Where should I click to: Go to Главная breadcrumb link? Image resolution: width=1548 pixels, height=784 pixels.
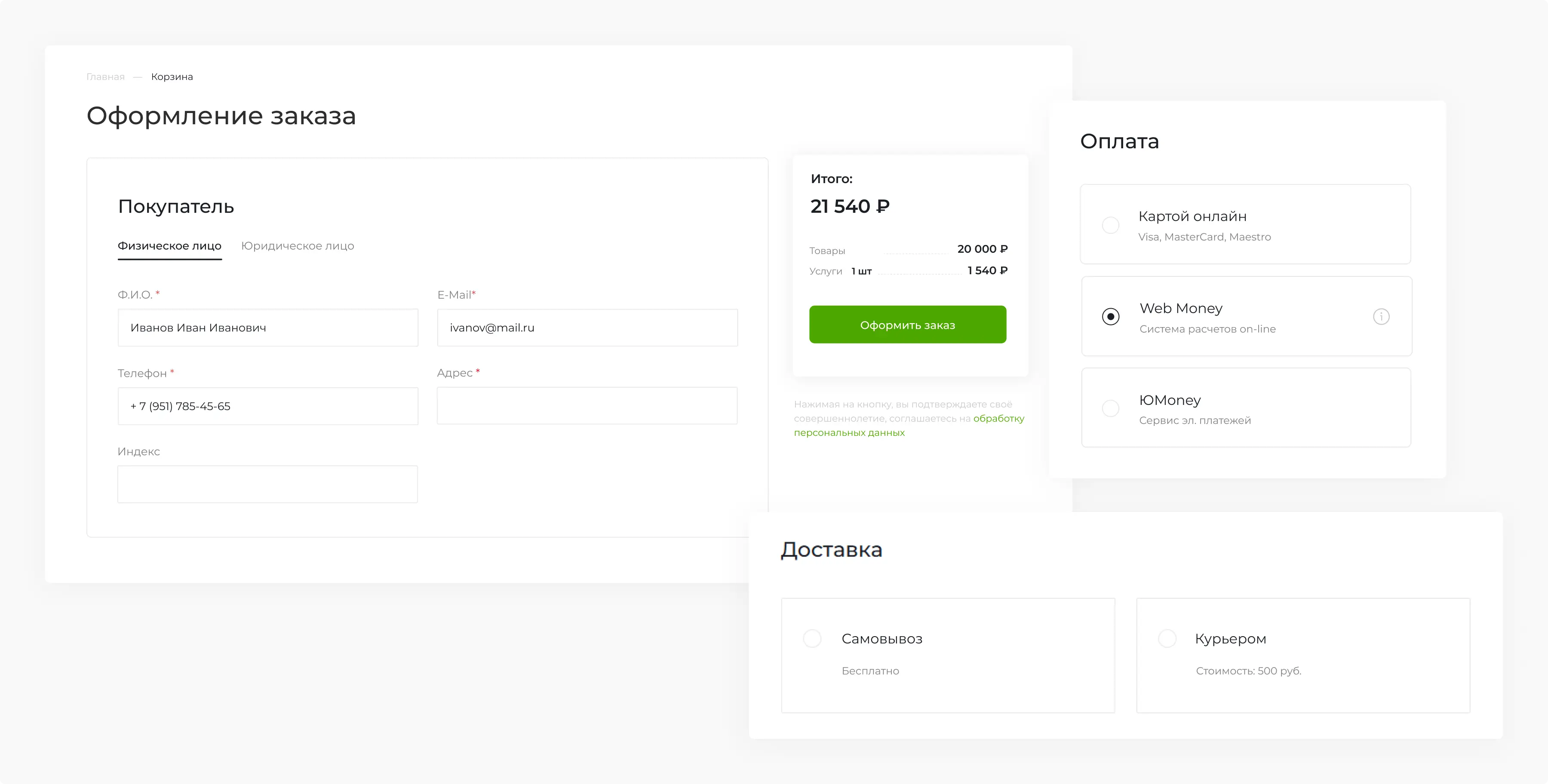[106, 77]
